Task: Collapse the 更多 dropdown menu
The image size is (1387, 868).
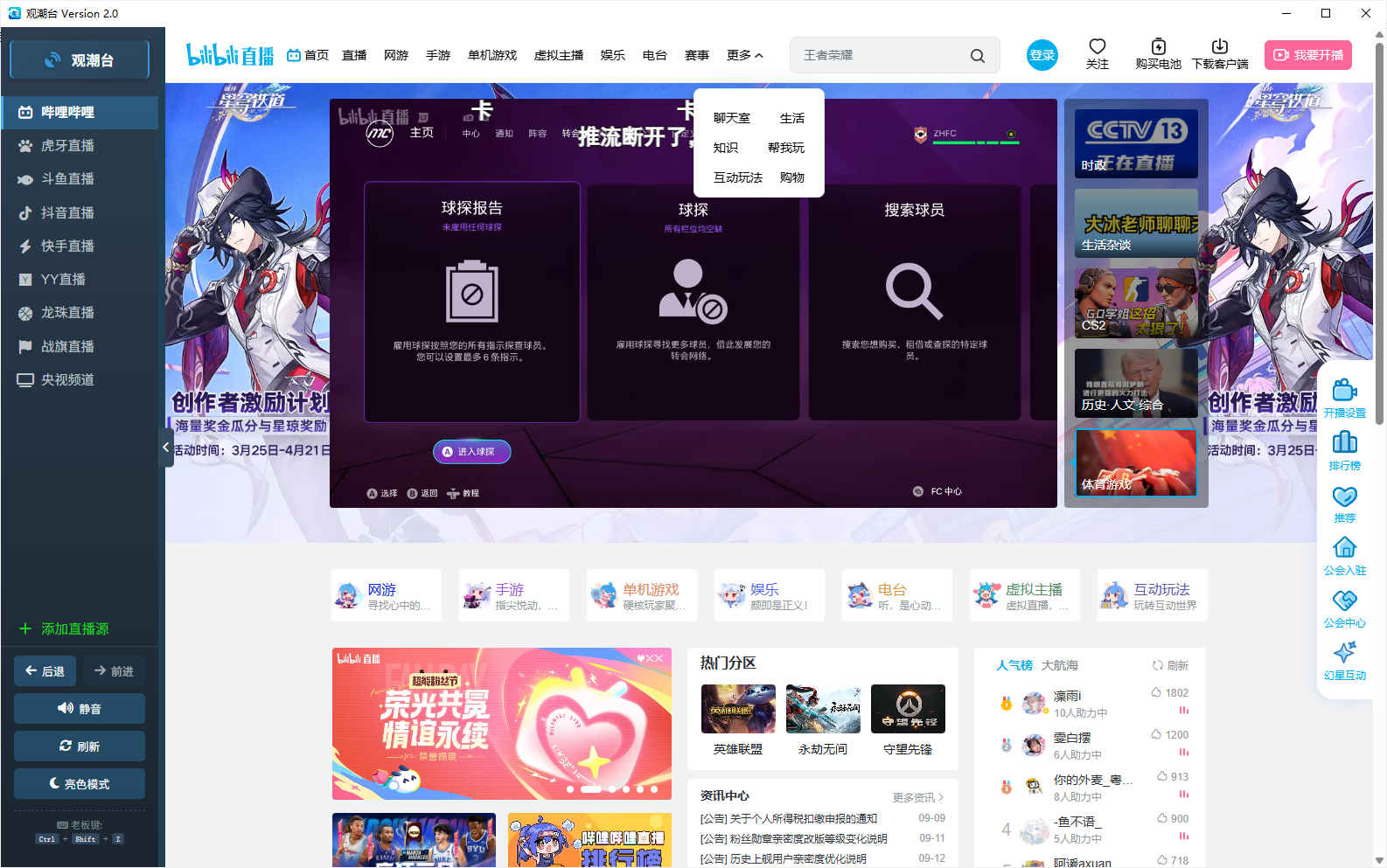Action: click(744, 55)
